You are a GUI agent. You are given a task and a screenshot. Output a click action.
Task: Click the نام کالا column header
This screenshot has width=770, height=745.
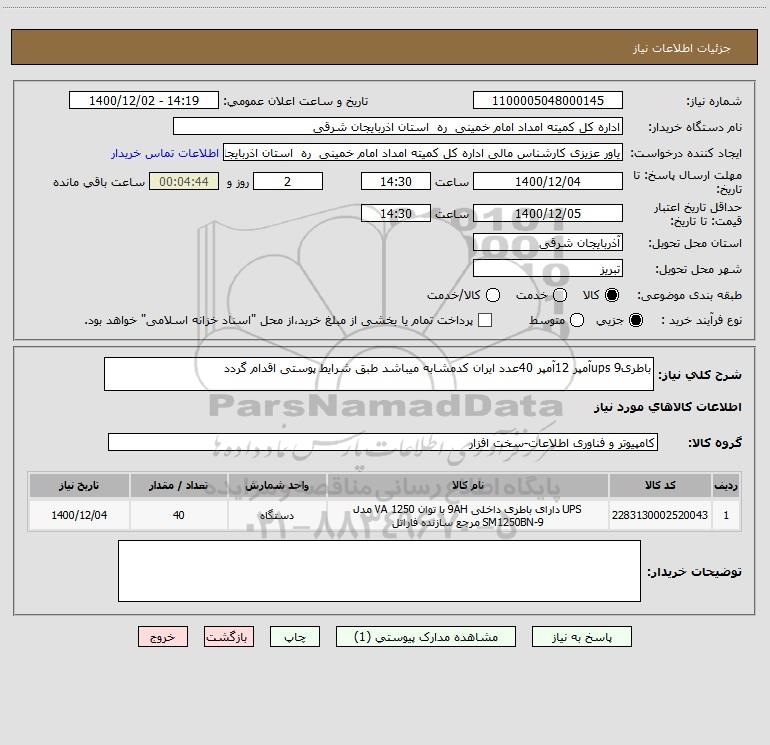click(468, 485)
